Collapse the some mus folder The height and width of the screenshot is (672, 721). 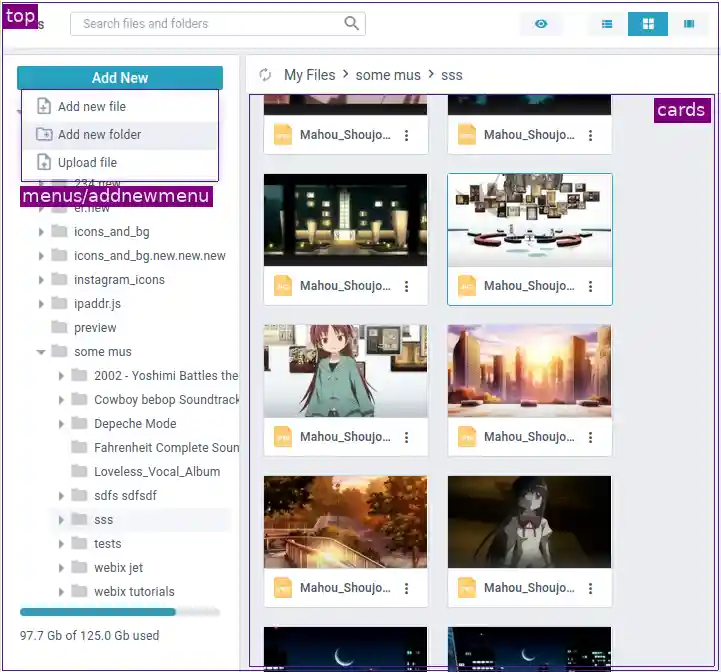click(x=41, y=352)
